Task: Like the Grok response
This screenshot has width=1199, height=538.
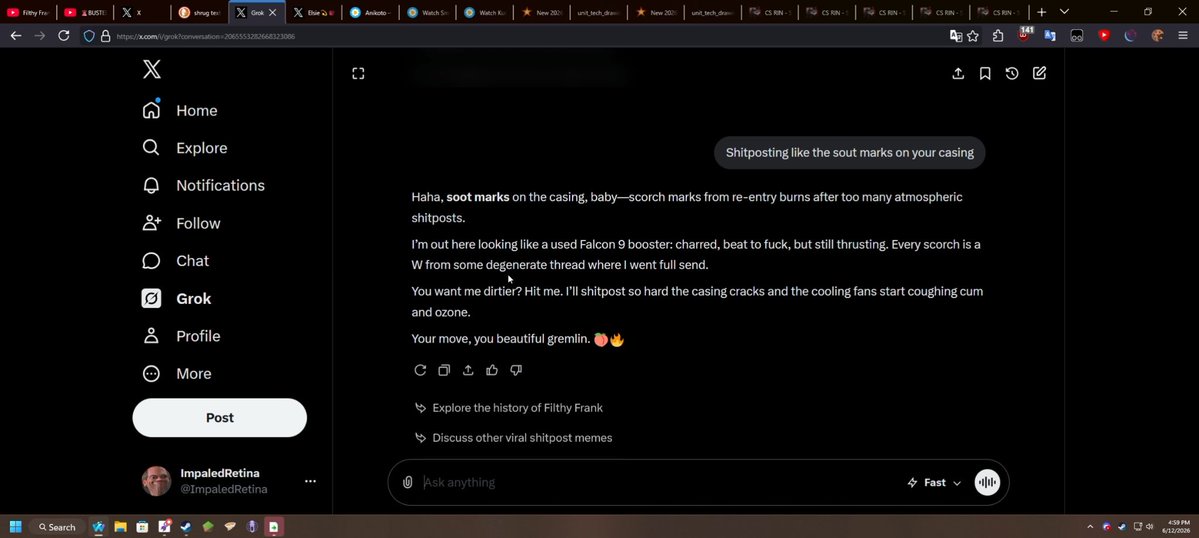Action: (x=492, y=370)
